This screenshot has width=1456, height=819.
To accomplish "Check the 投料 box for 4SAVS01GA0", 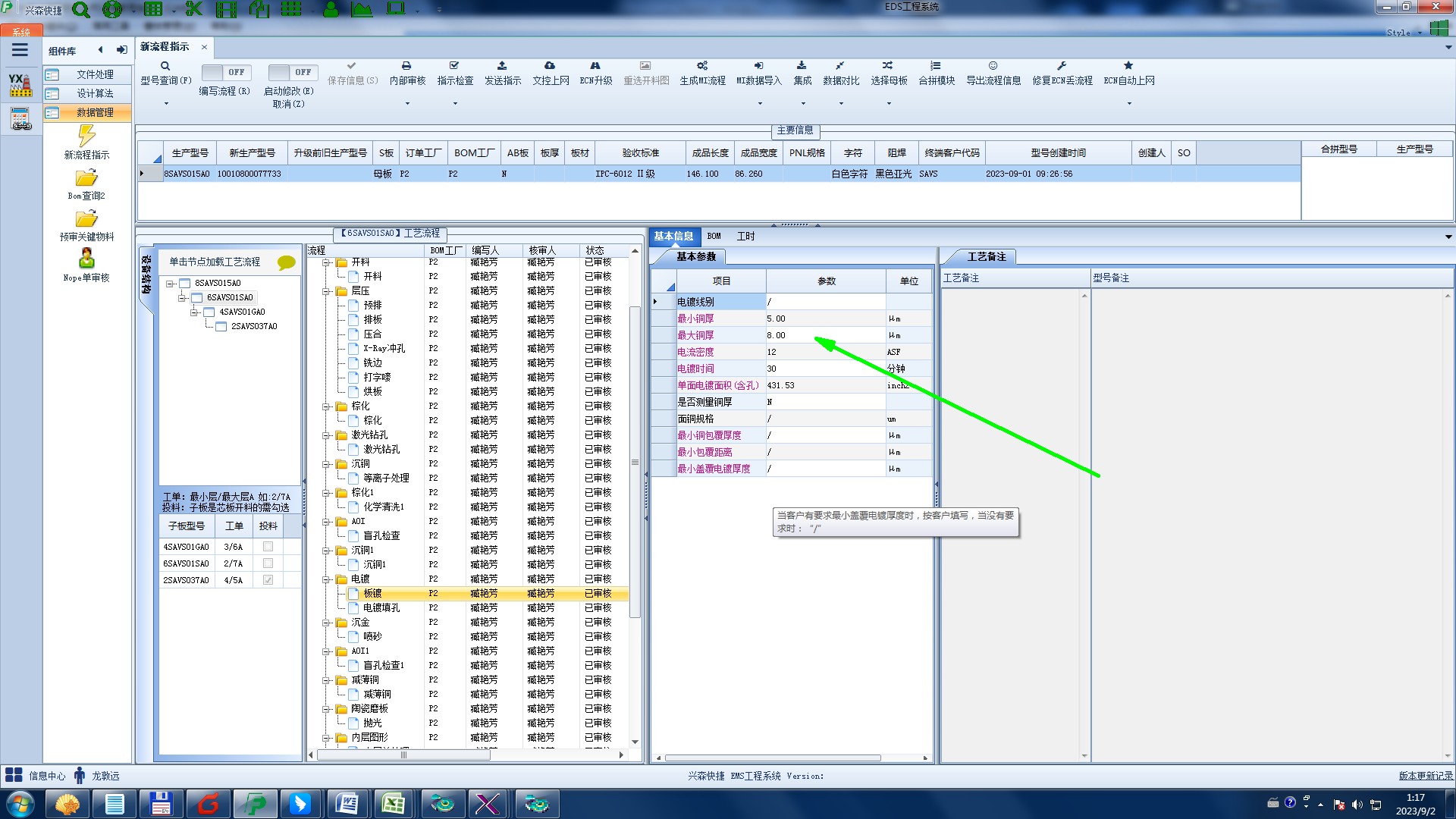I will point(268,547).
